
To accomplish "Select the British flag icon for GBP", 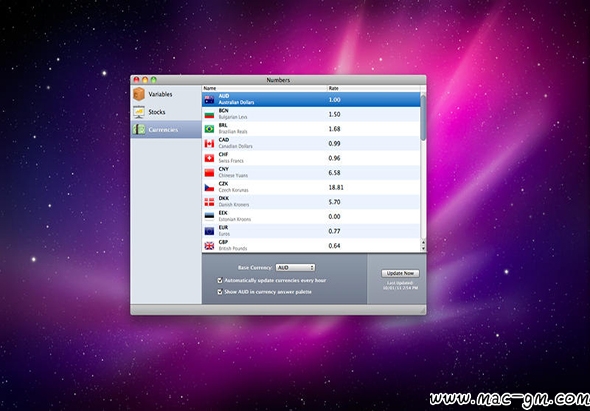I will [x=209, y=246].
